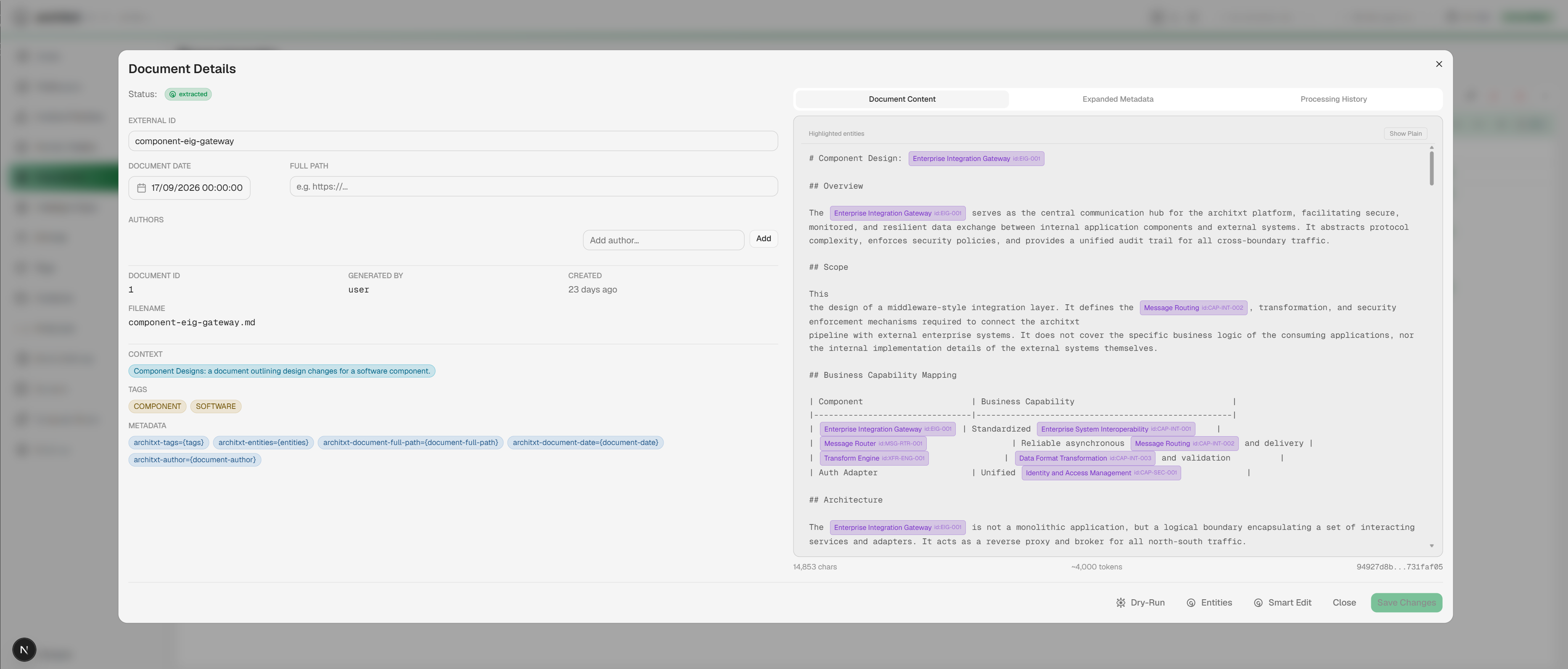Click Message Routing entity in capability table
This screenshot has width=1568, height=669.
click(1184, 444)
